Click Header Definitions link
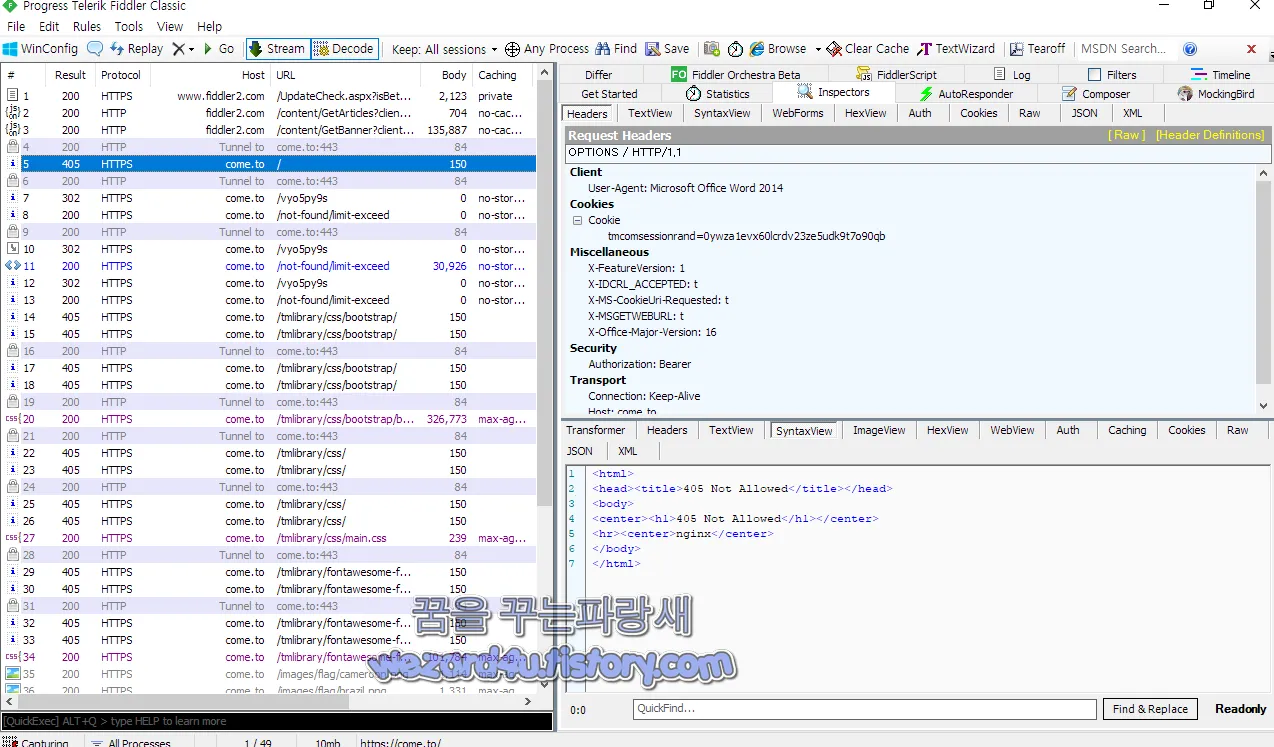 tap(1210, 135)
